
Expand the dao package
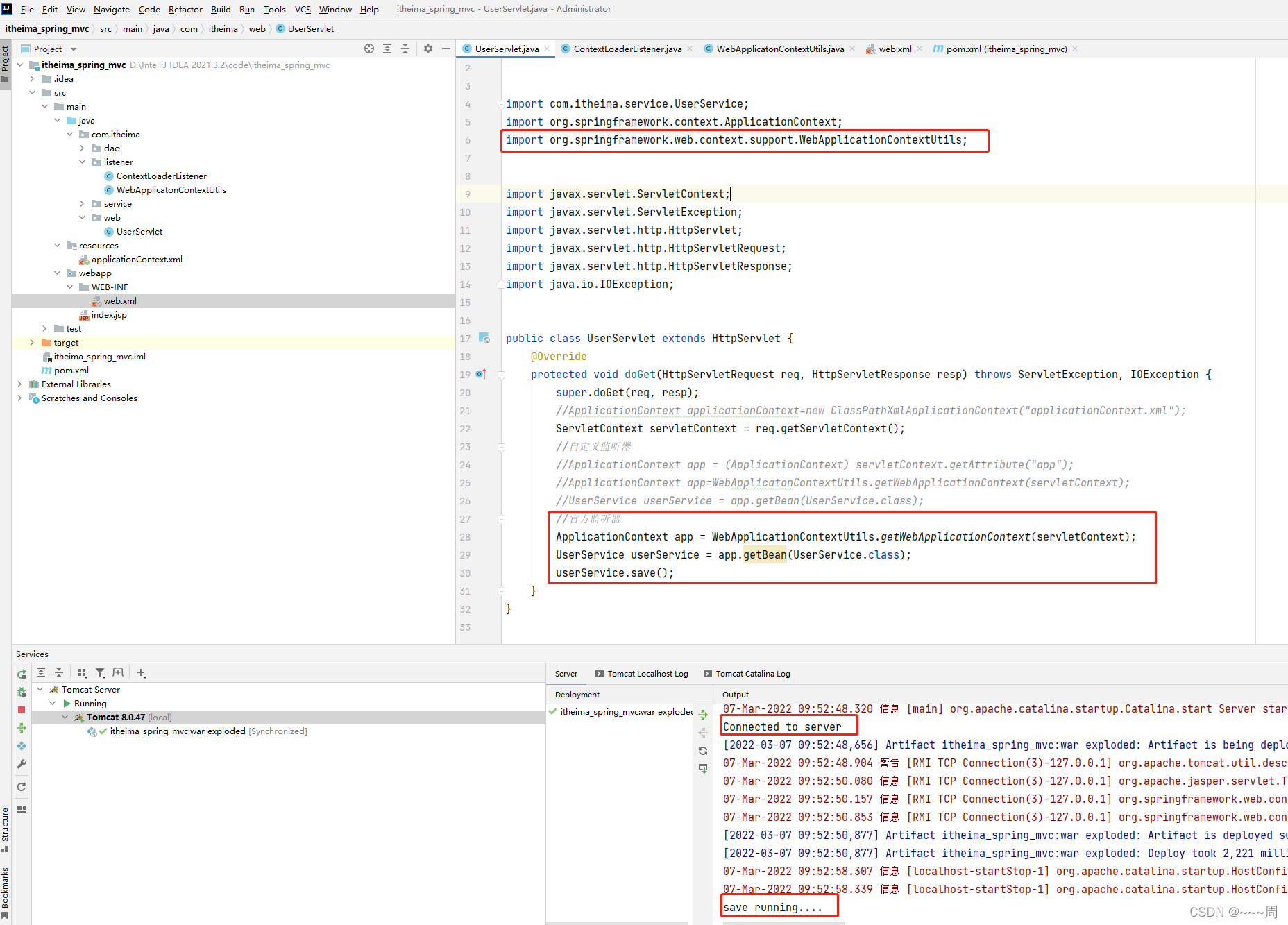coord(82,148)
